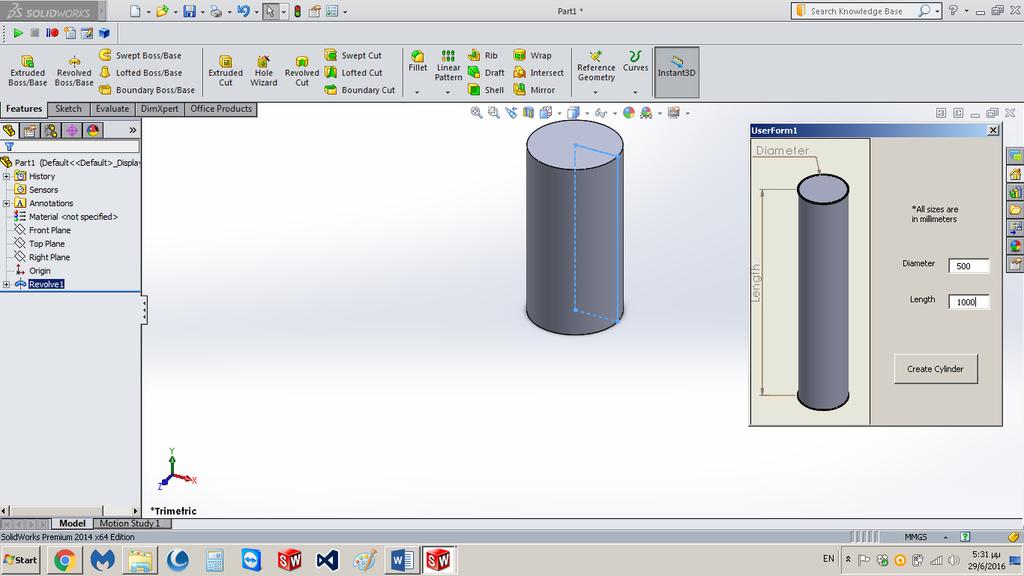Screen dimensions: 1024x576
Task: Open the ConfigurationManager tab icon
Action: click(51, 131)
